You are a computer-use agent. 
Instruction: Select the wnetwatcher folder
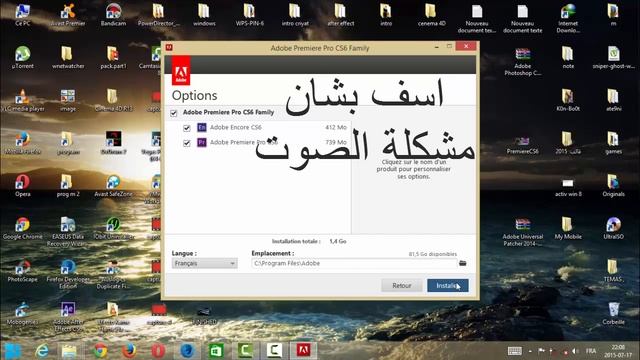point(68,58)
